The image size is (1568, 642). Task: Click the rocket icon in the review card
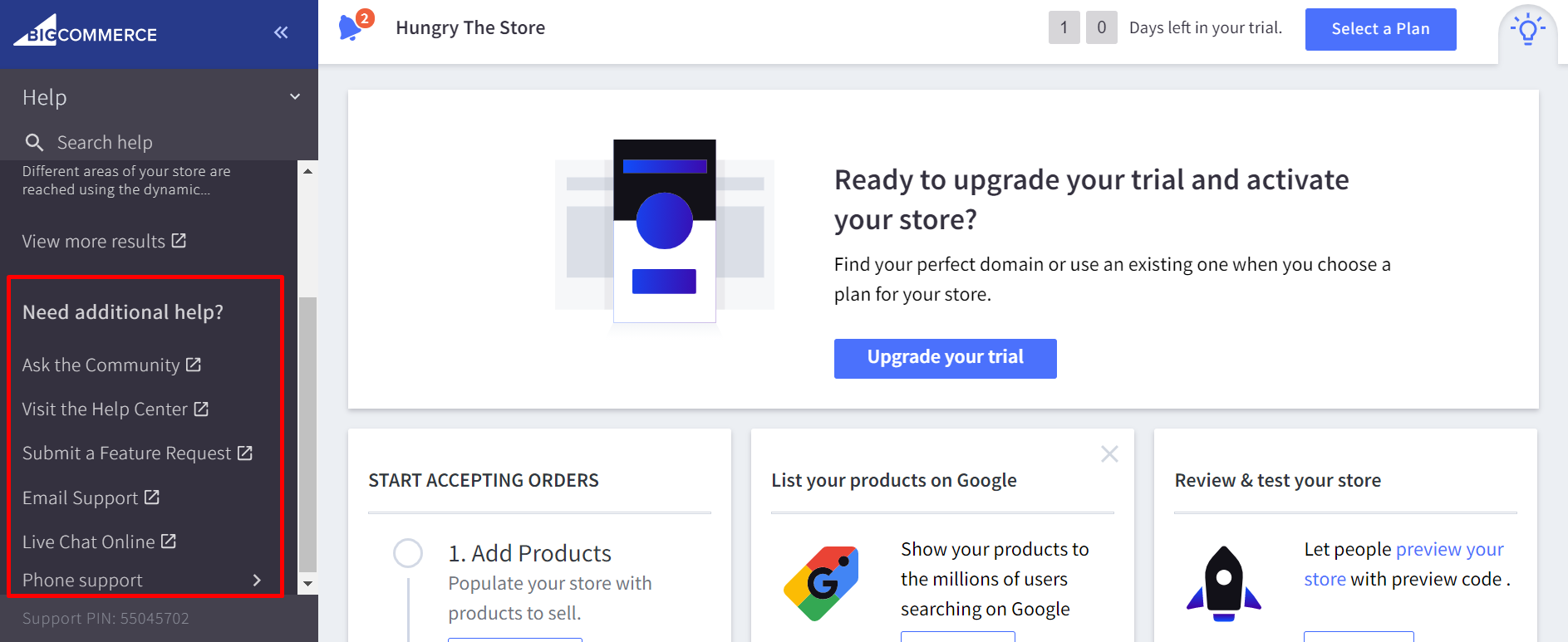pyautogui.click(x=1223, y=583)
